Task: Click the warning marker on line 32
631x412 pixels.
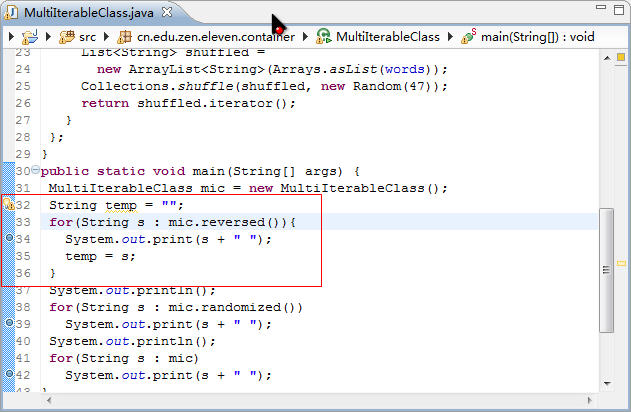Action: (x=8, y=203)
